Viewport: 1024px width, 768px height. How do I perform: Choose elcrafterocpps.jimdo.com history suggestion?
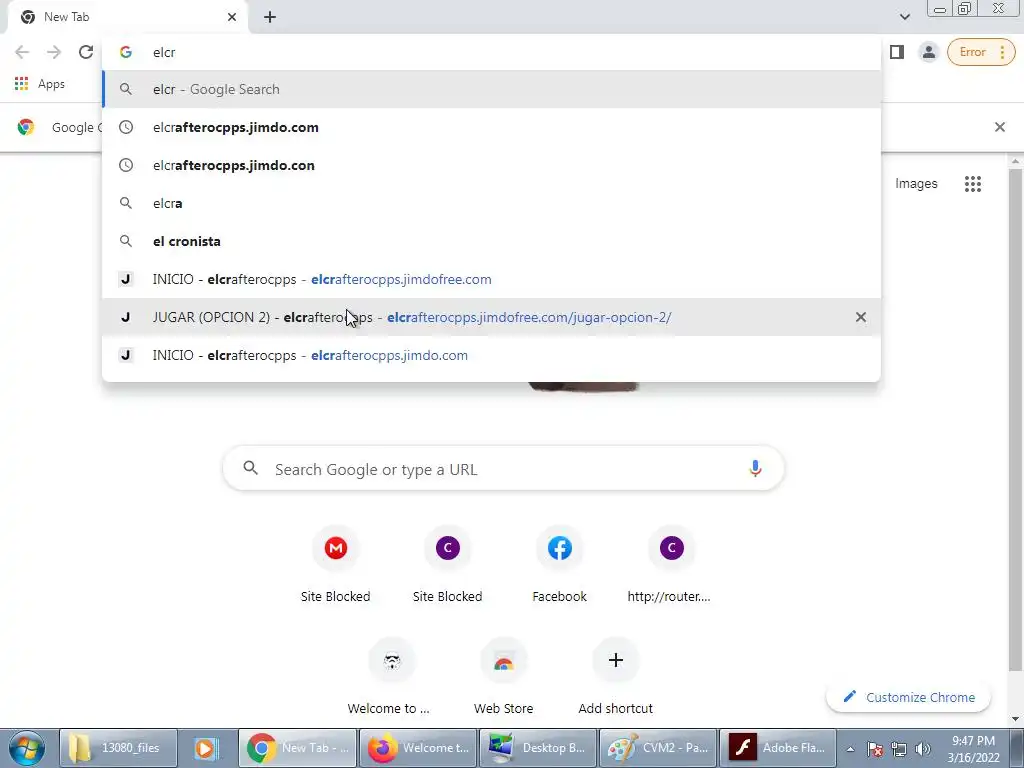491,127
